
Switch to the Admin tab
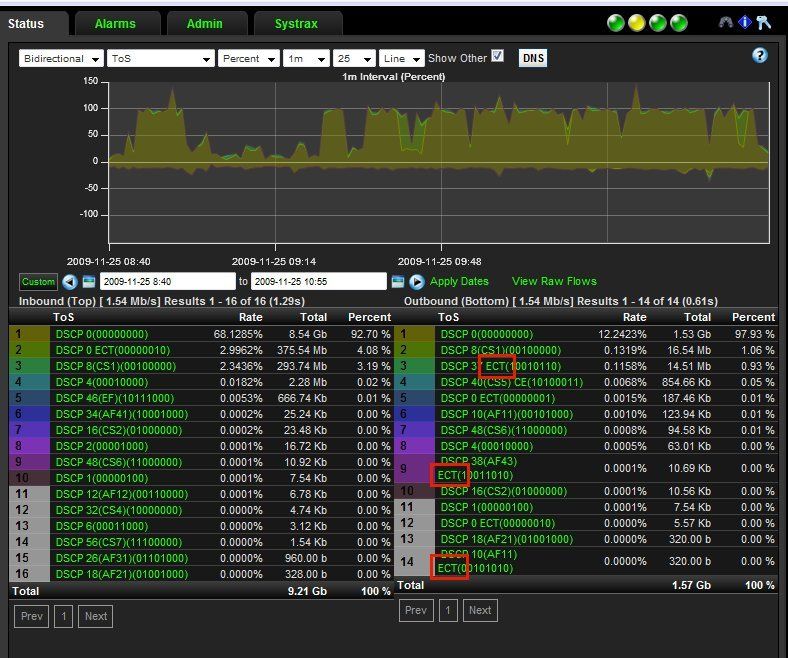tap(205, 24)
